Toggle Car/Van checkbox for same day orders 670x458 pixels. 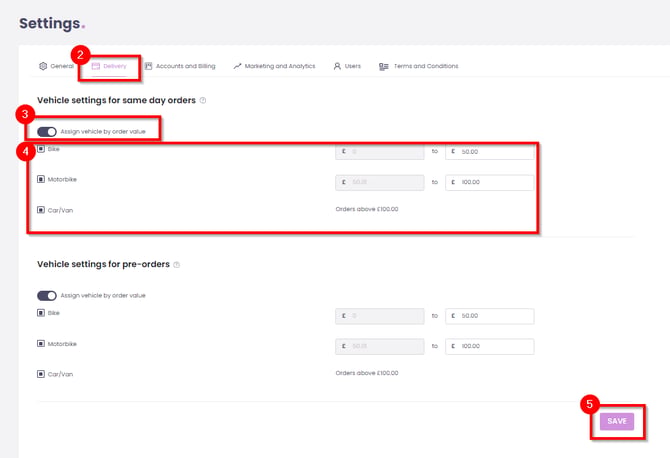[x=41, y=210]
